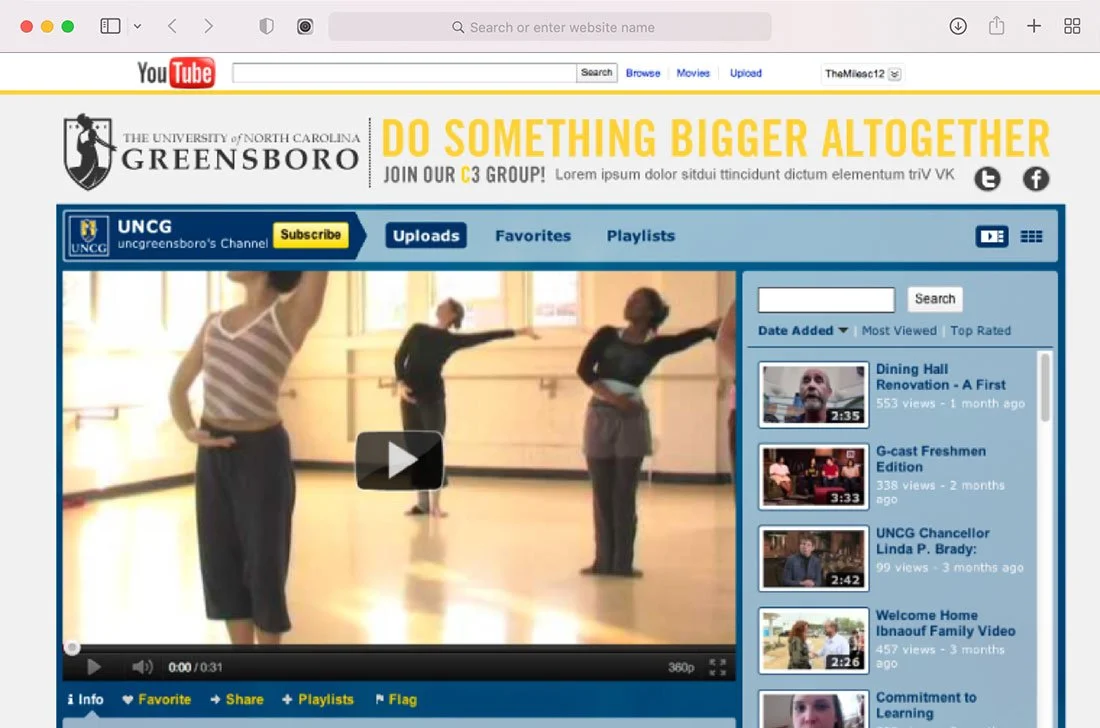
Task: Open the G-cast Freshmen Edition title
Action: 930,459
